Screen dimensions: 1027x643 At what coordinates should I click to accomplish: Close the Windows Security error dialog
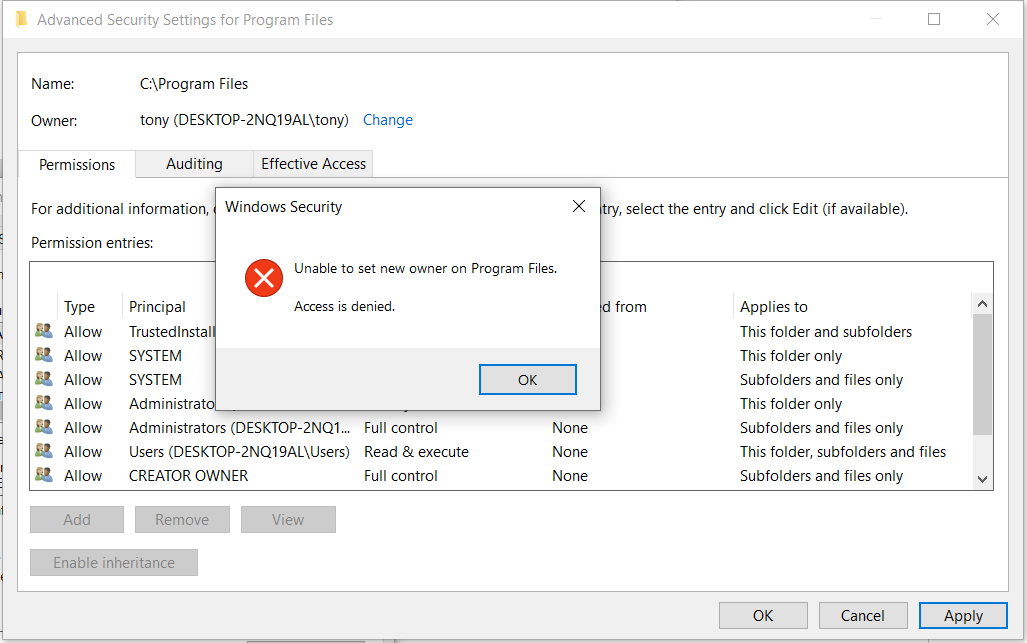579,206
